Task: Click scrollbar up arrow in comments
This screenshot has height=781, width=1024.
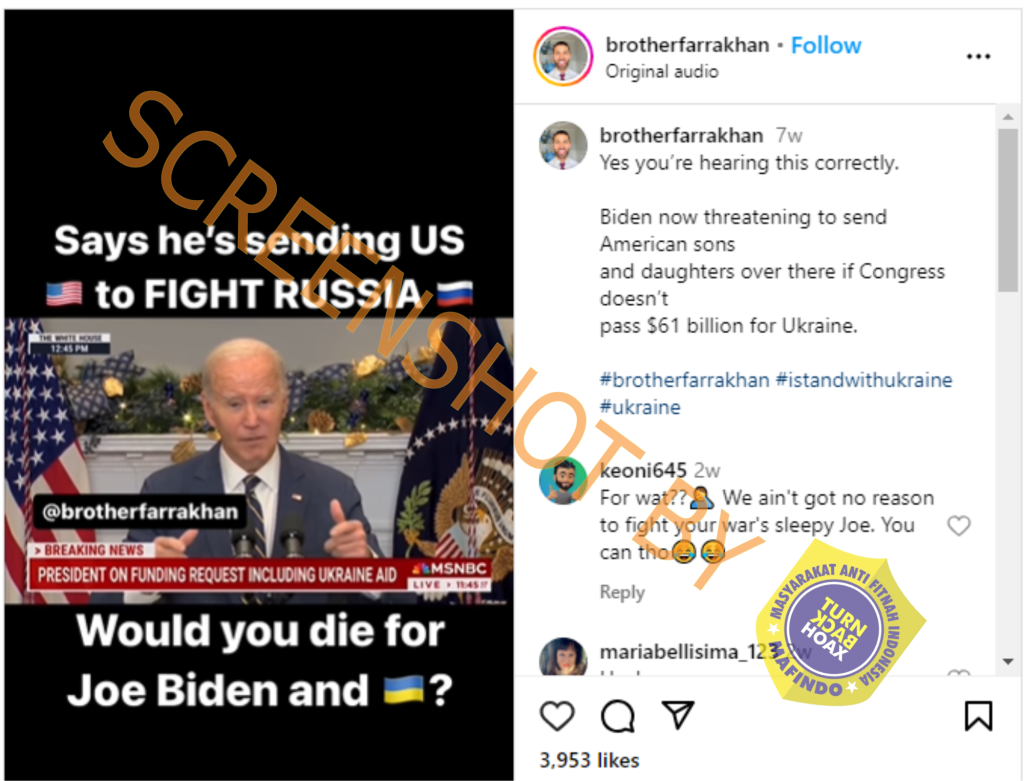Action: tap(1008, 116)
